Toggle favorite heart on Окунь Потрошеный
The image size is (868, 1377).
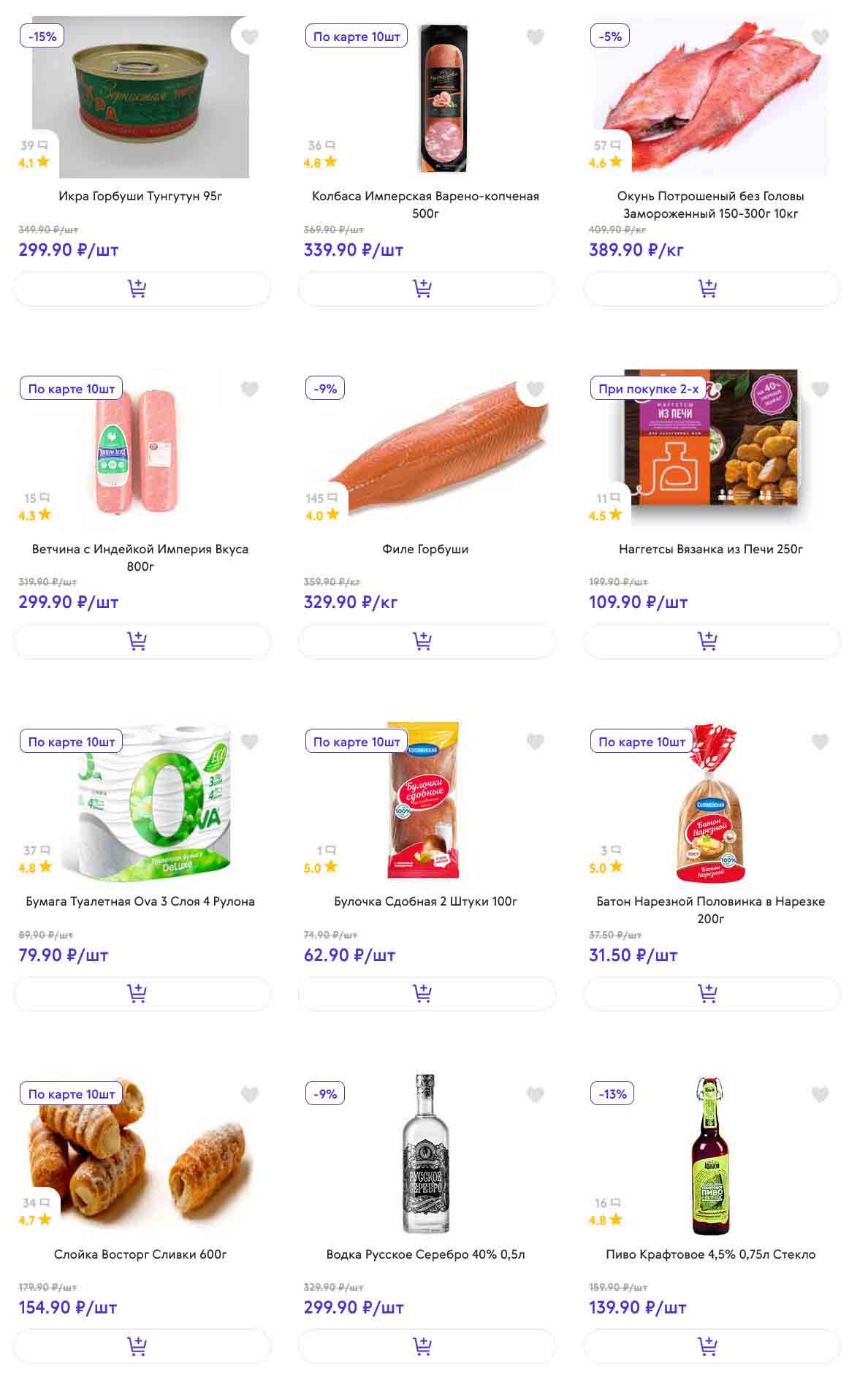tap(820, 37)
